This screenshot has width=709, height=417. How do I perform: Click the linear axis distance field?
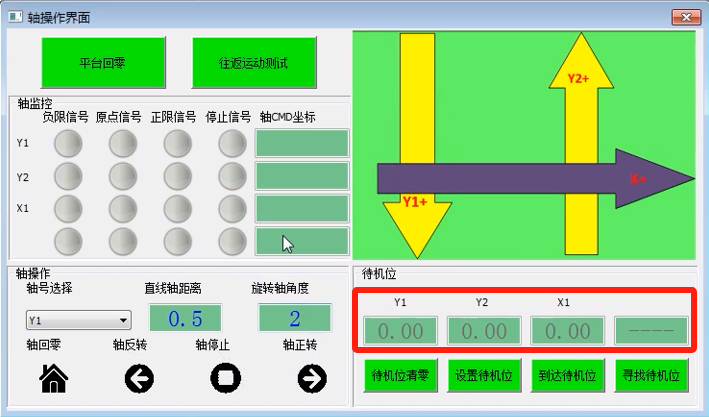point(185,319)
